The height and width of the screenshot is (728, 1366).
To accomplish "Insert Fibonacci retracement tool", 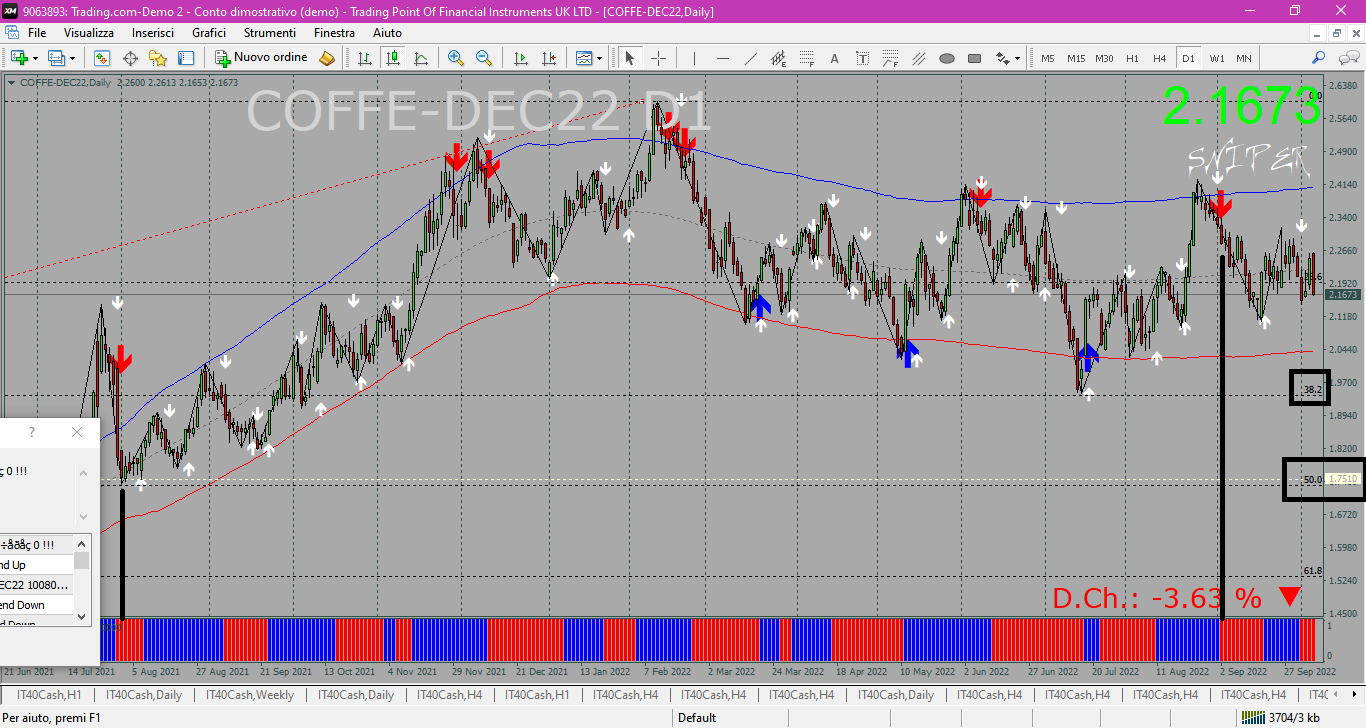I will [x=807, y=58].
